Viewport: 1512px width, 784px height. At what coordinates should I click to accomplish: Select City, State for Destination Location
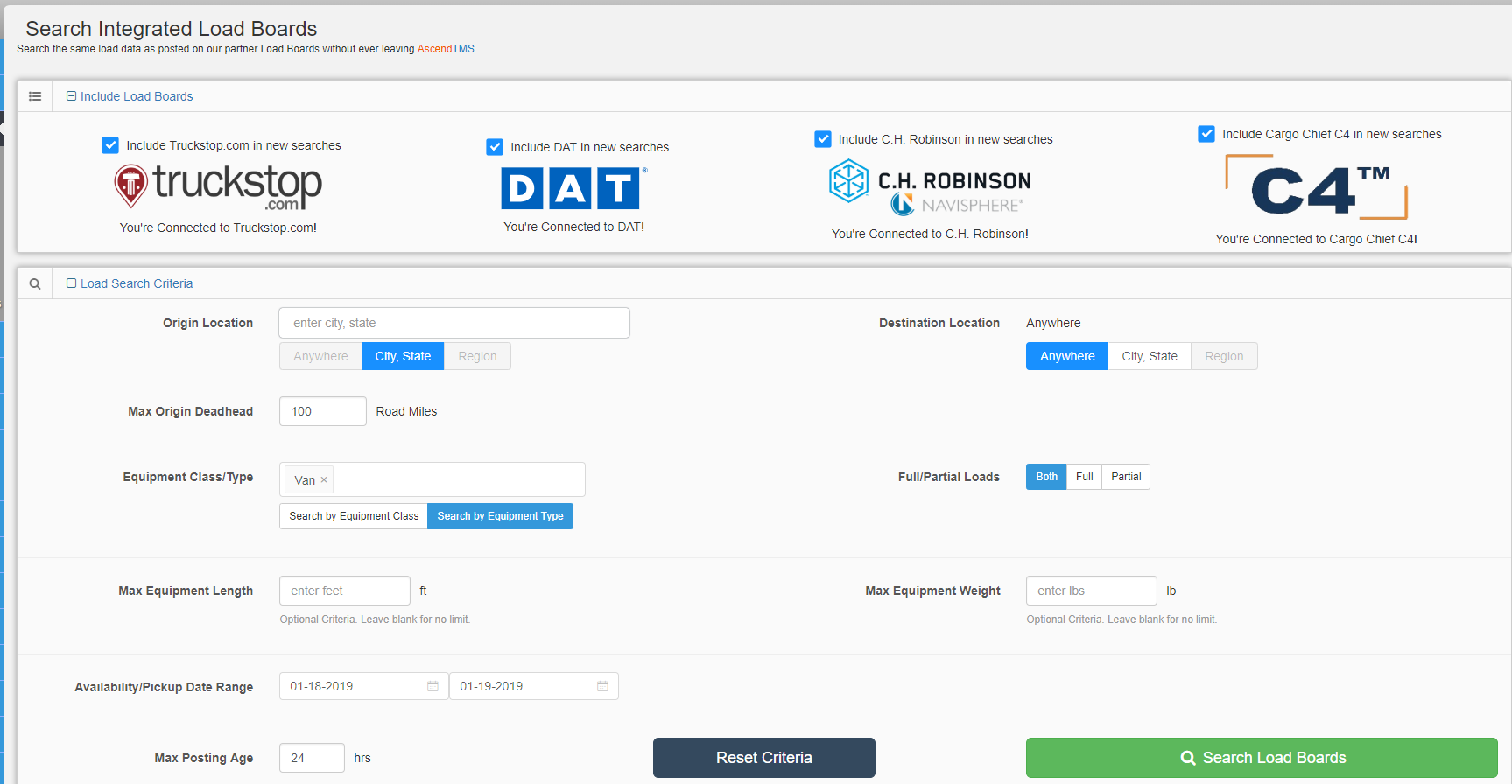pos(1149,356)
